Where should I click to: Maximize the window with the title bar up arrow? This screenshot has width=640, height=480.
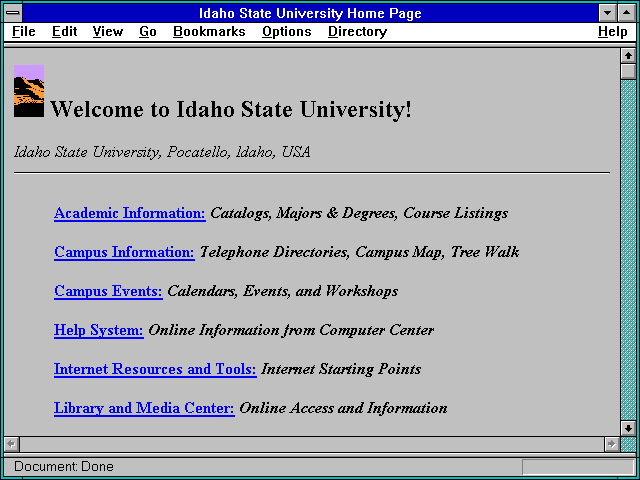(627, 13)
